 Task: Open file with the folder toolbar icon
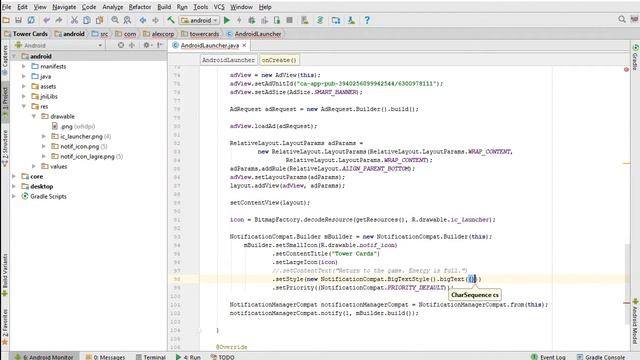pos(6,20)
